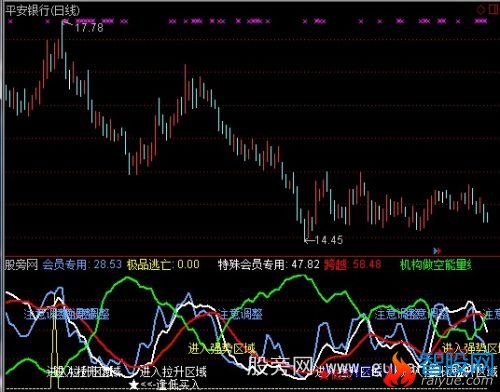
Task: Click the yellow 进入强势区域 annotation under mid 注意调整
Action: 222,349
